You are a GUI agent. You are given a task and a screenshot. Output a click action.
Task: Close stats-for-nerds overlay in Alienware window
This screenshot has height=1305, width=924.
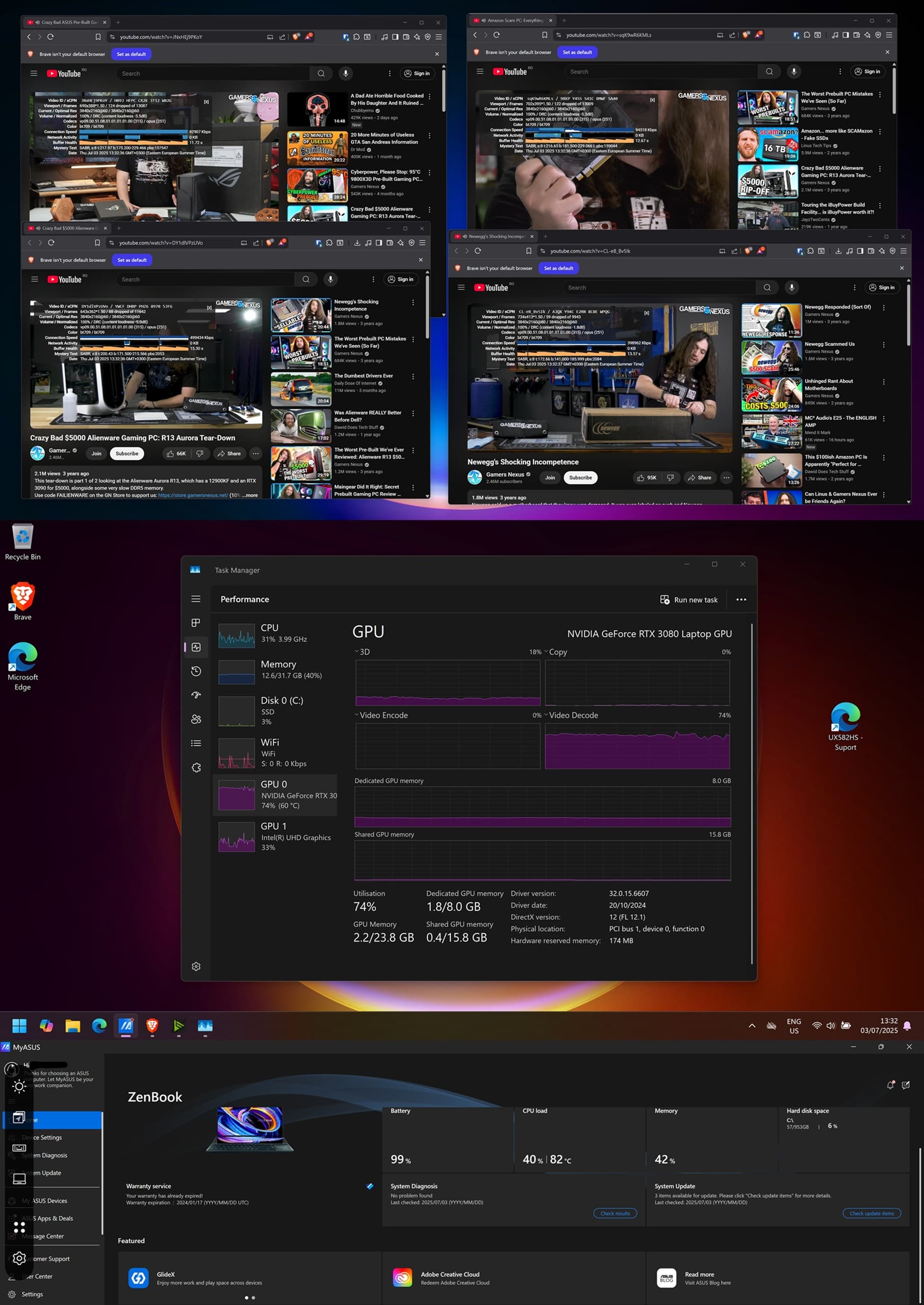click(x=209, y=308)
